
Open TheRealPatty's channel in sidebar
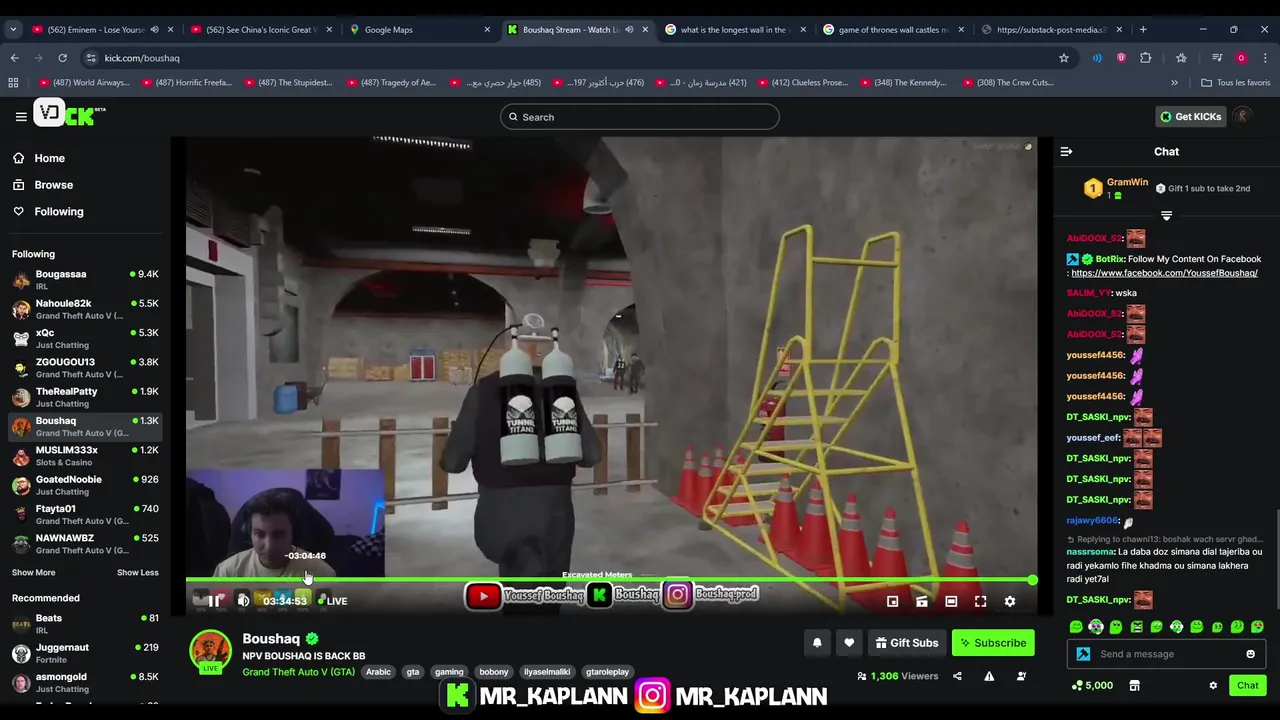click(x=85, y=397)
